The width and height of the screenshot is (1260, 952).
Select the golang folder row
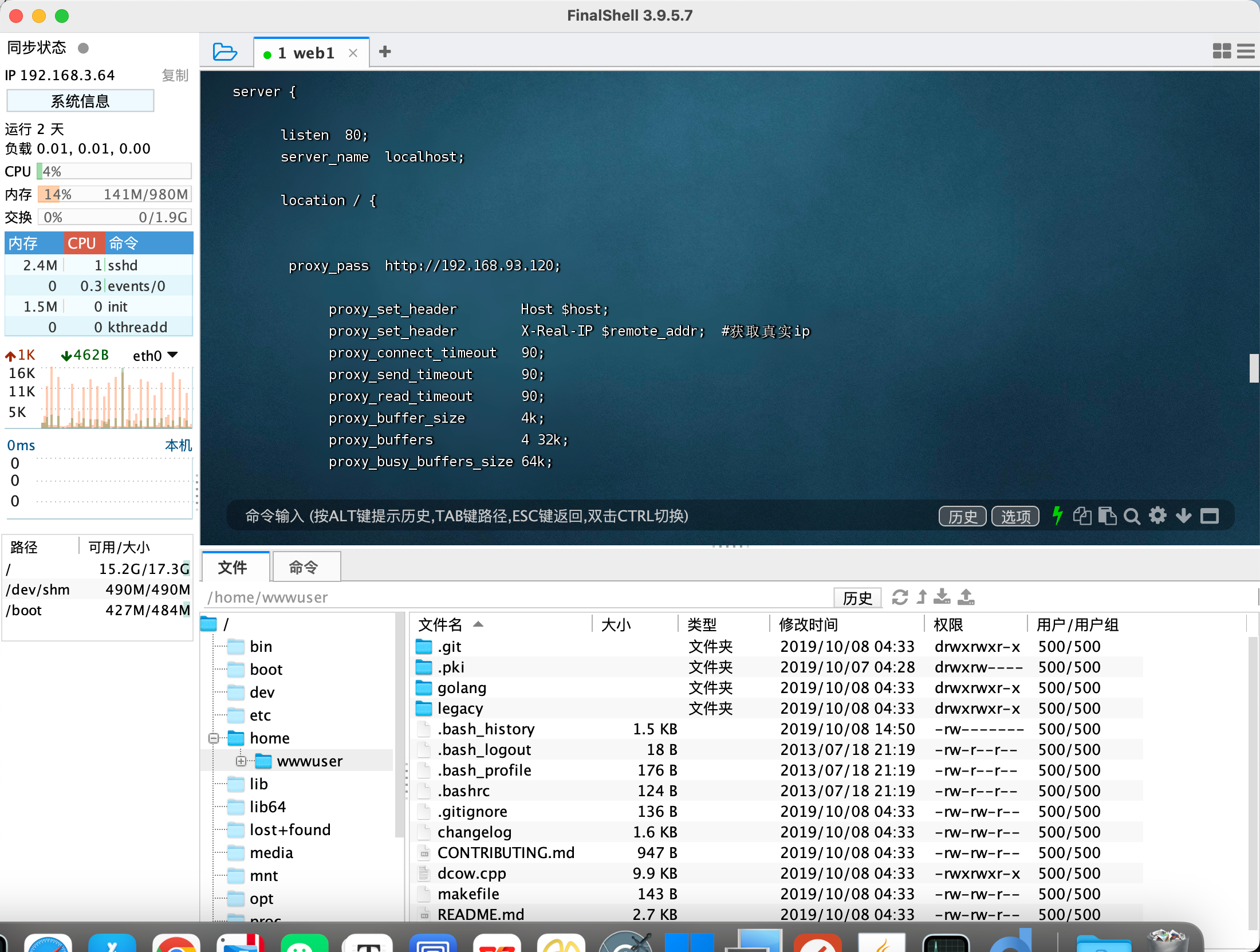778,687
